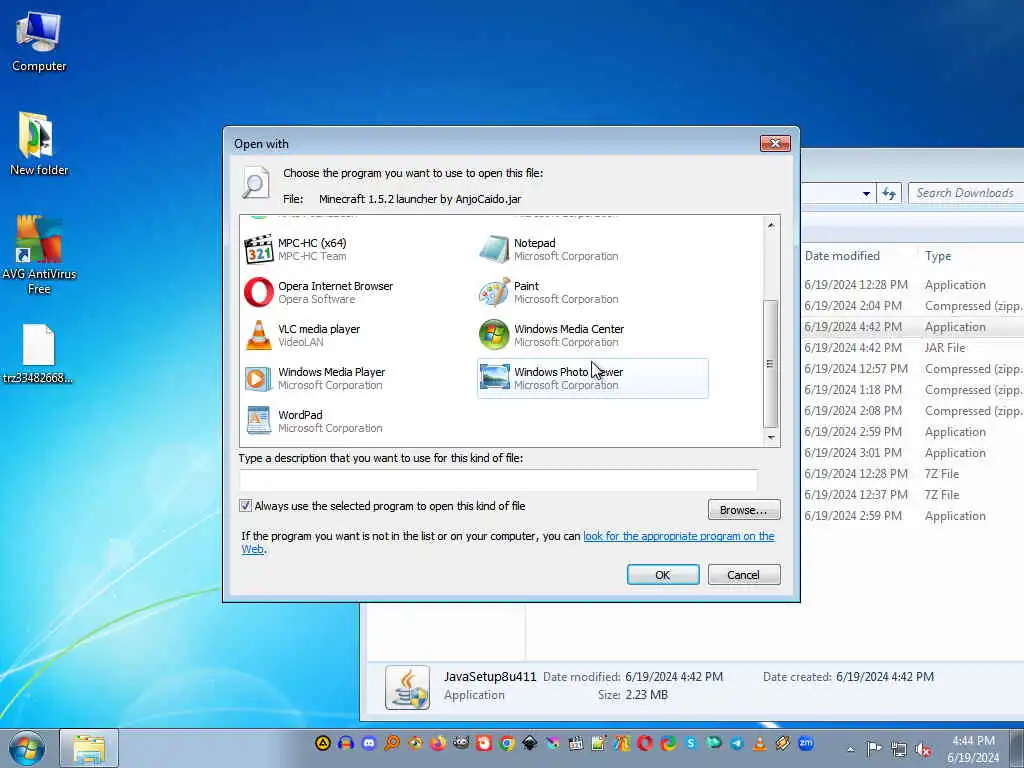Confirm with the OK button

(x=663, y=575)
